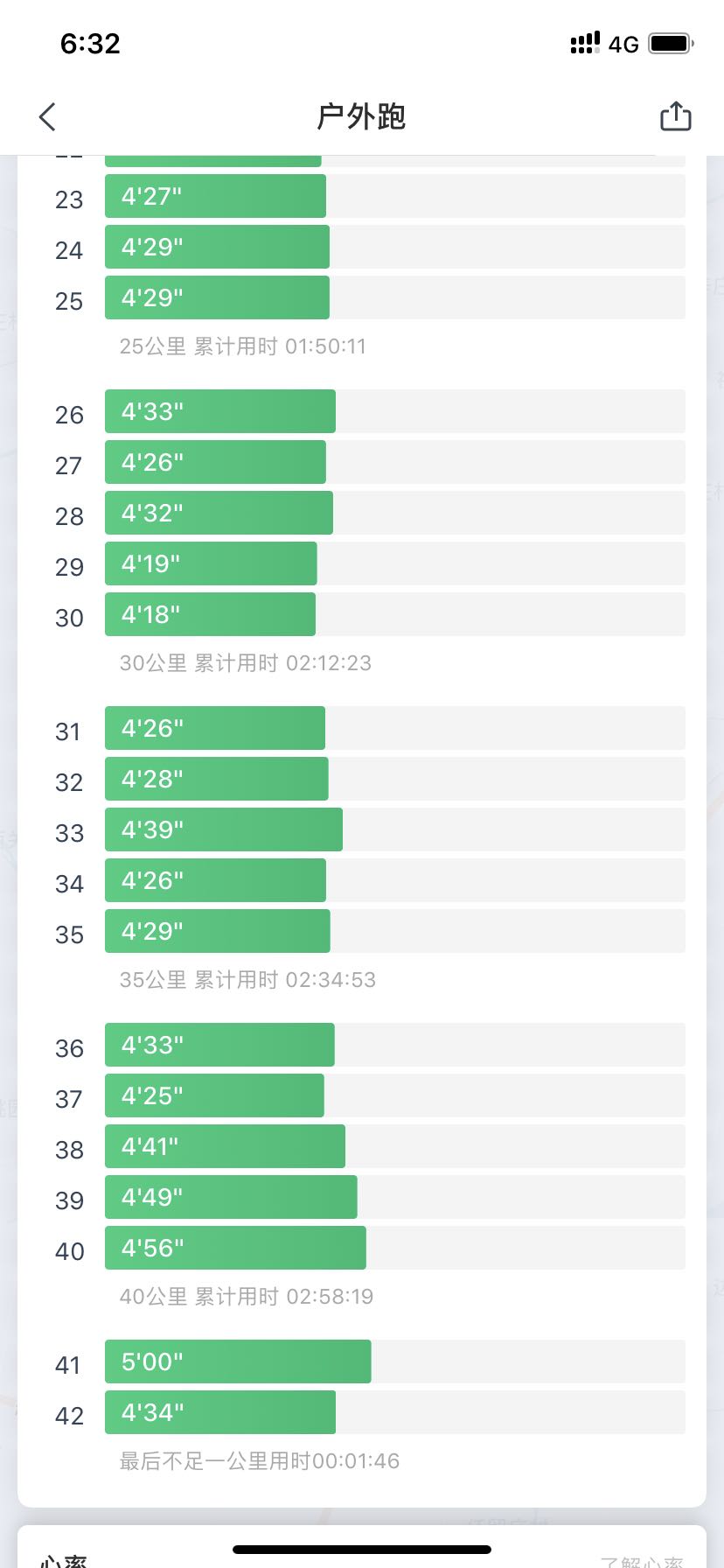This screenshot has width=724, height=1568.
Task: Tap kilometer 41 pace bar 5'00"
Action: coord(238,1361)
